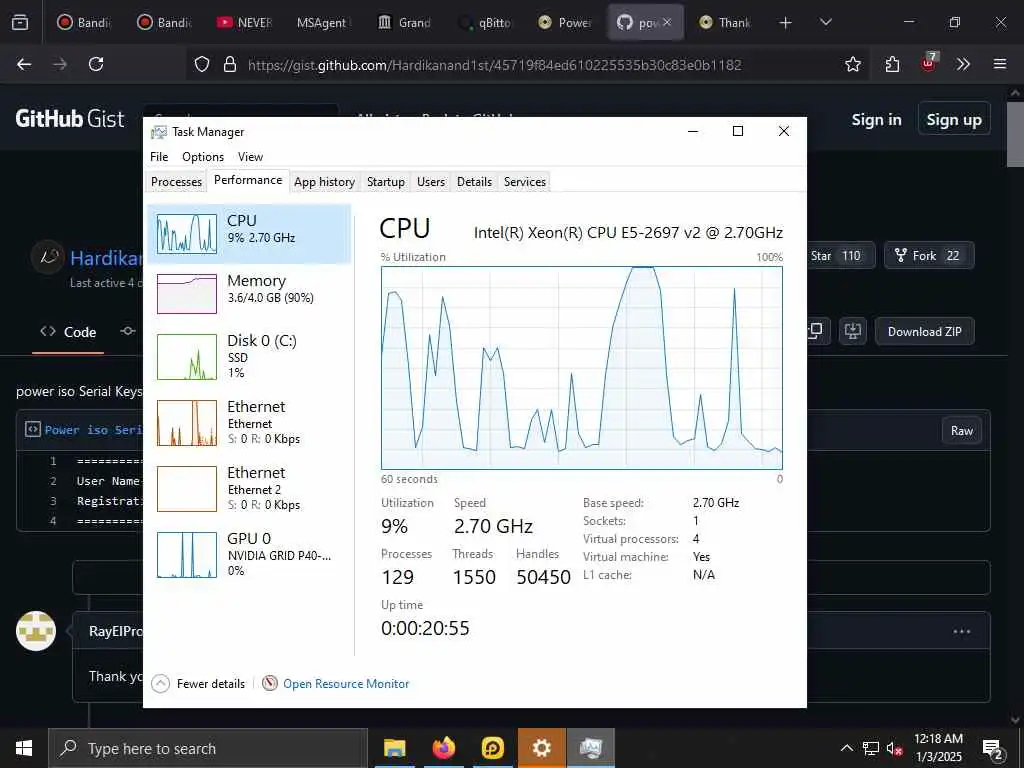Open Disk 0 (C:) performance view
The width and height of the screenshot is (1024, 768).
(x=249, y=357)
